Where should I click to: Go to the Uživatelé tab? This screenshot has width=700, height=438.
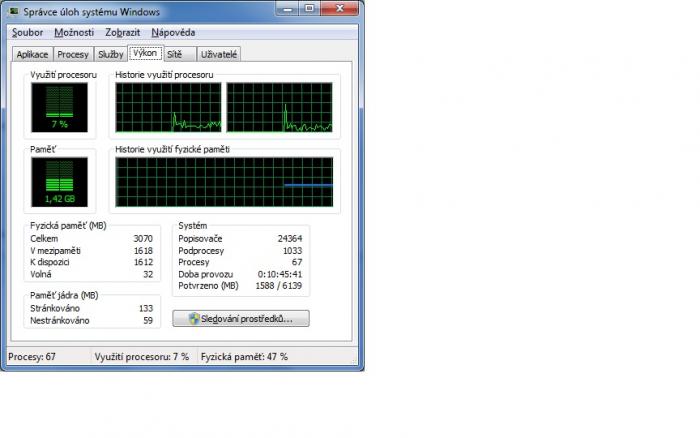pos(218,54)
